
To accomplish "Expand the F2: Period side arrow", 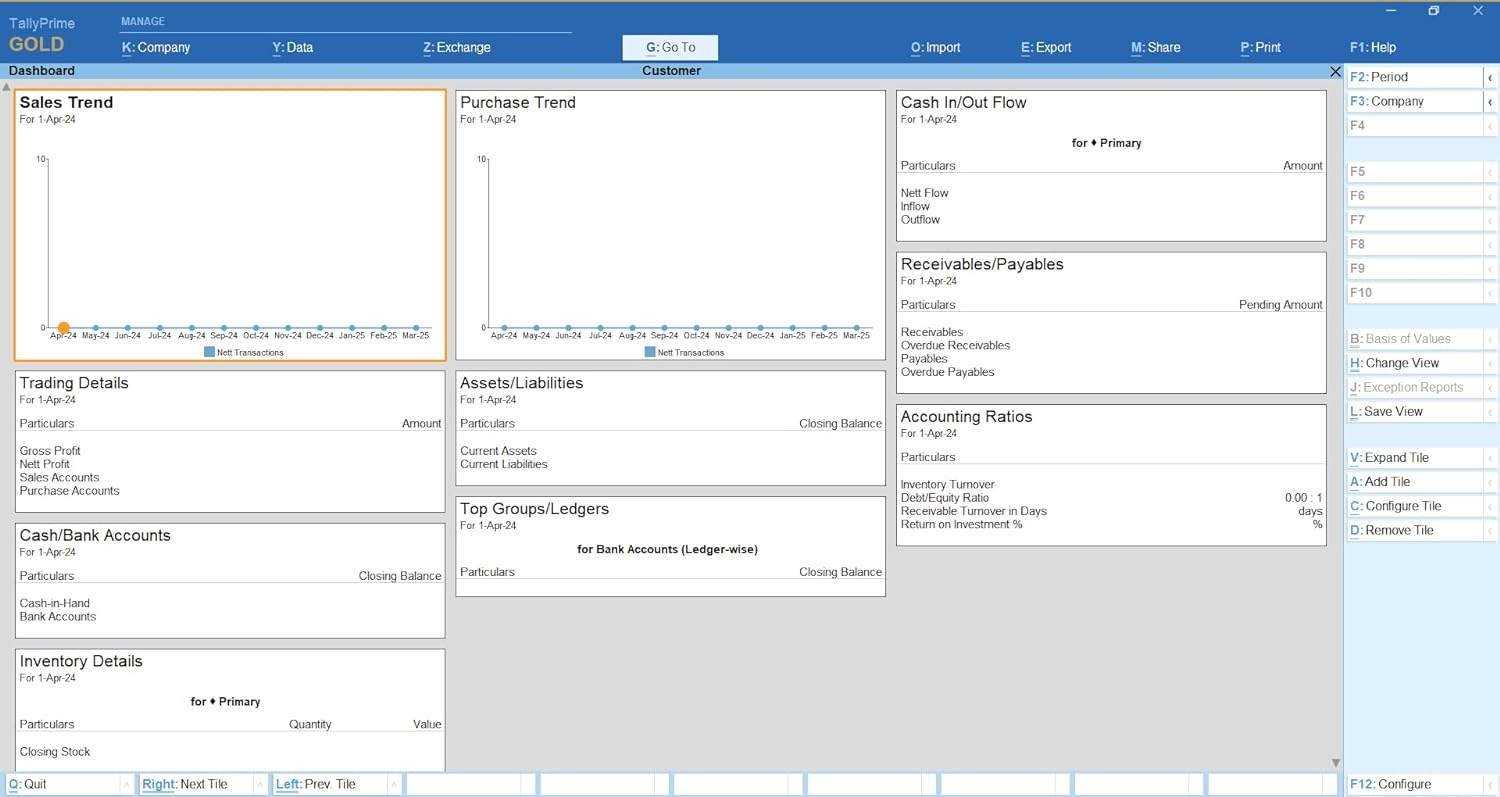I will [1490, 77].
